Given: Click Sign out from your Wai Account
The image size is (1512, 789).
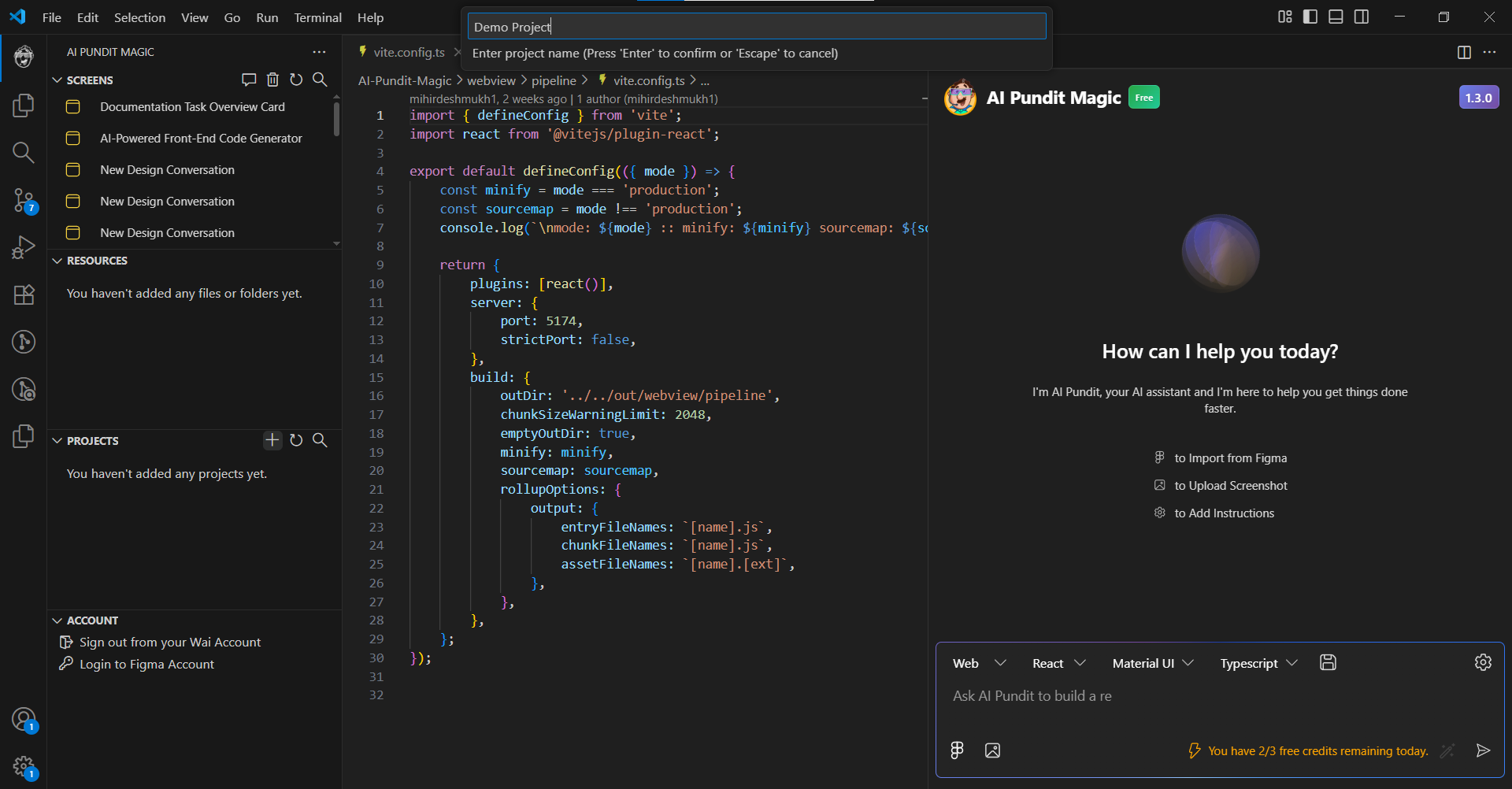Looking at the screenshot, I should point(169,642).
